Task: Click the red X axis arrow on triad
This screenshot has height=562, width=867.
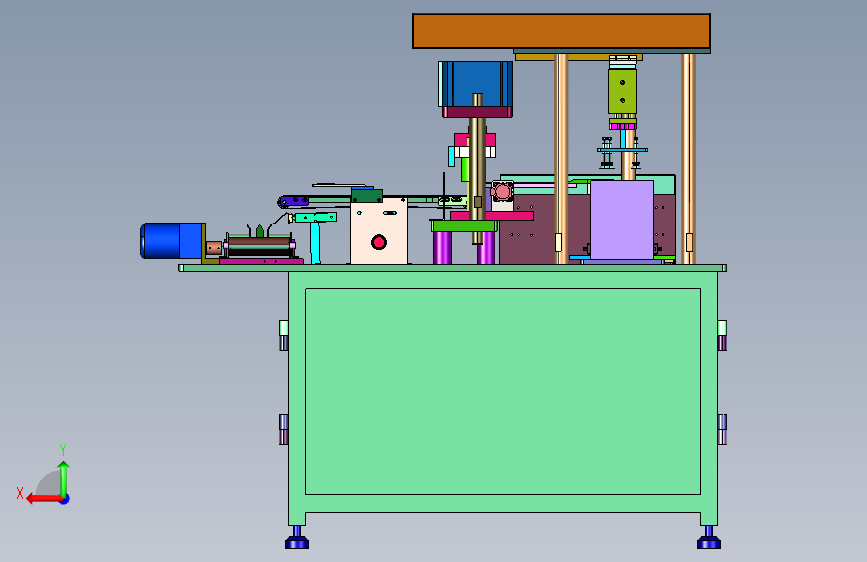Action: [44, 499]
